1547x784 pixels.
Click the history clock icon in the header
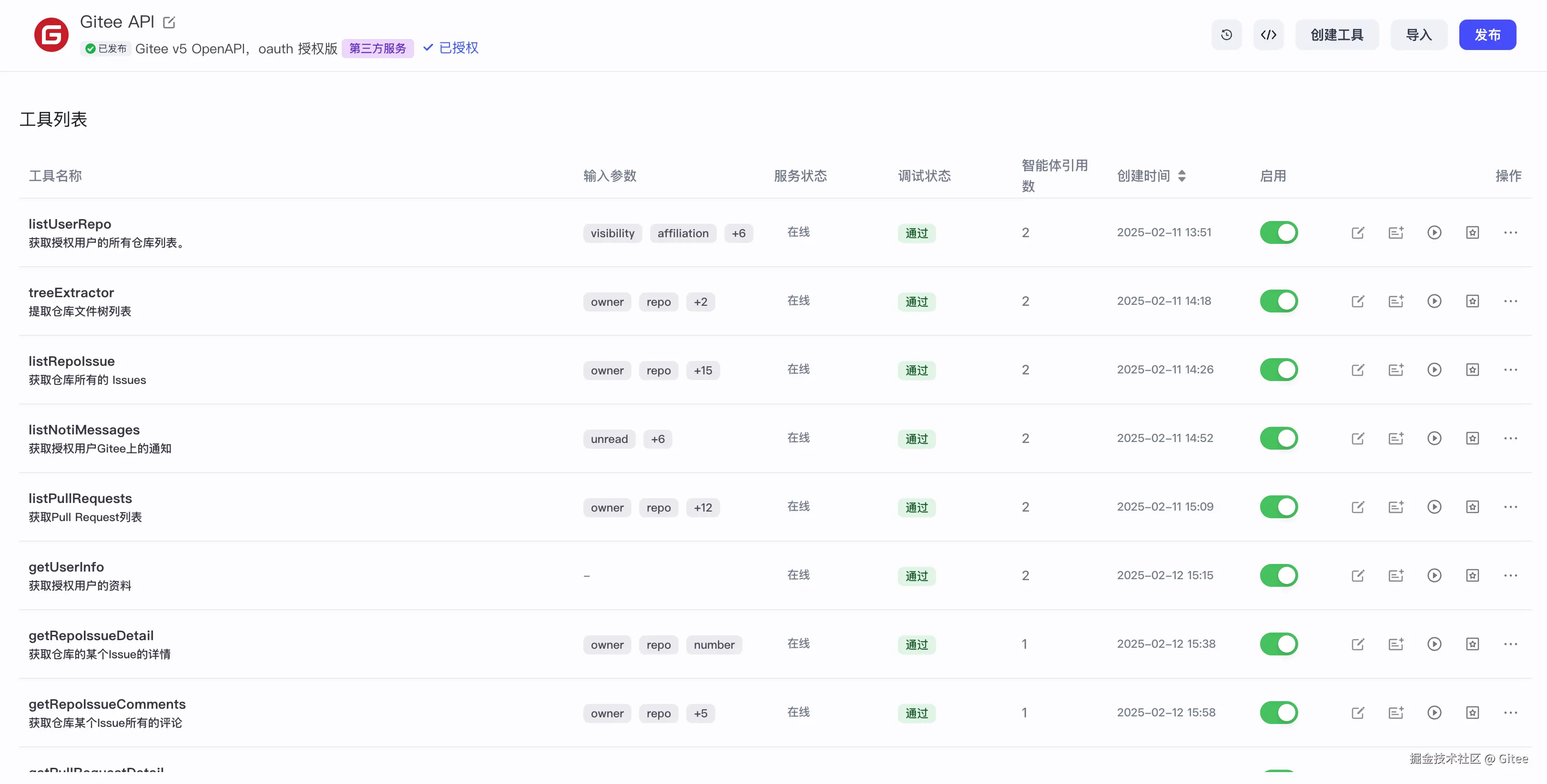pos(1226,35)
